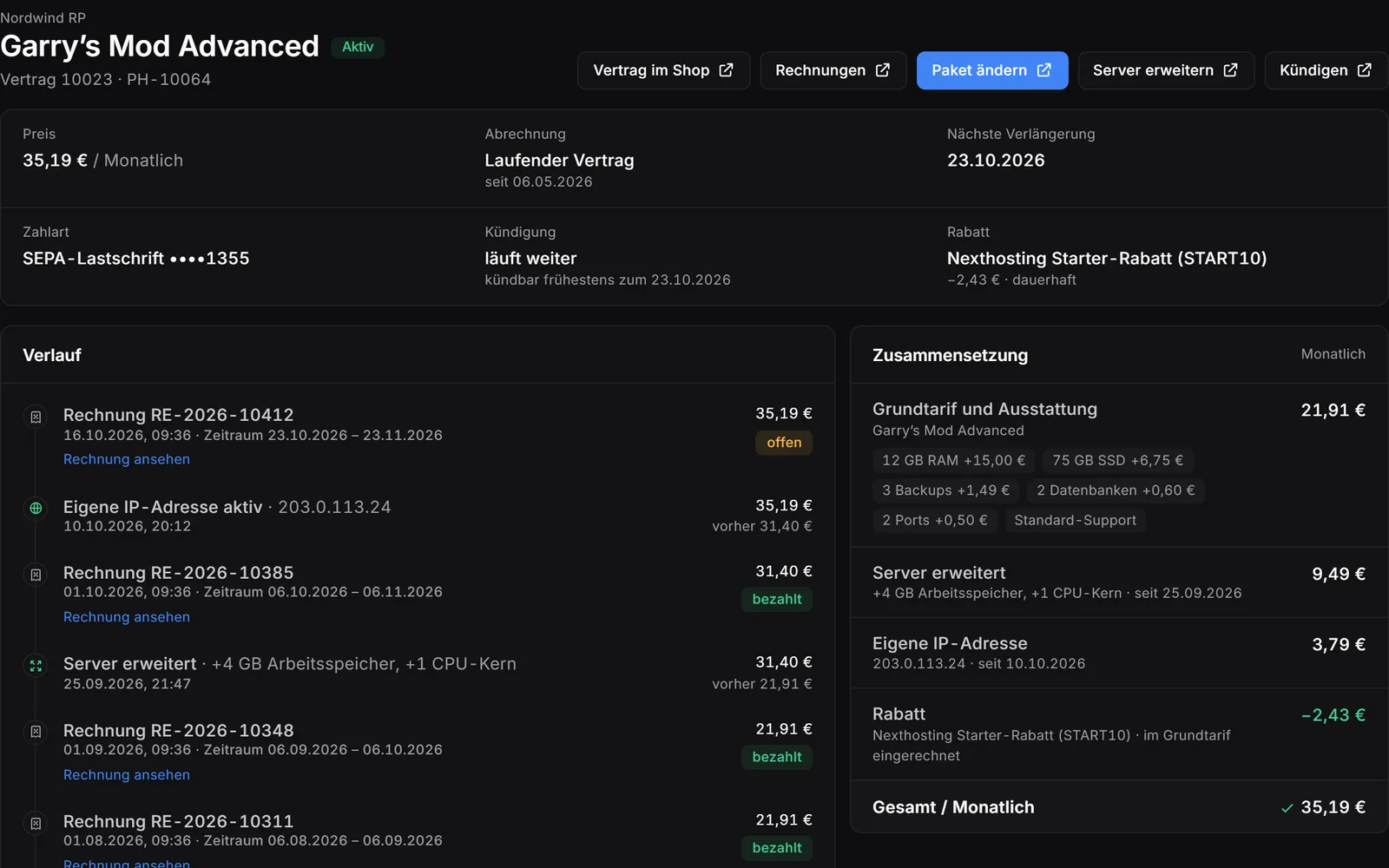This screenshot has height=868, width=1389.
Task: Click external-link icon in Kündigen button
Action: [1364, 70]
